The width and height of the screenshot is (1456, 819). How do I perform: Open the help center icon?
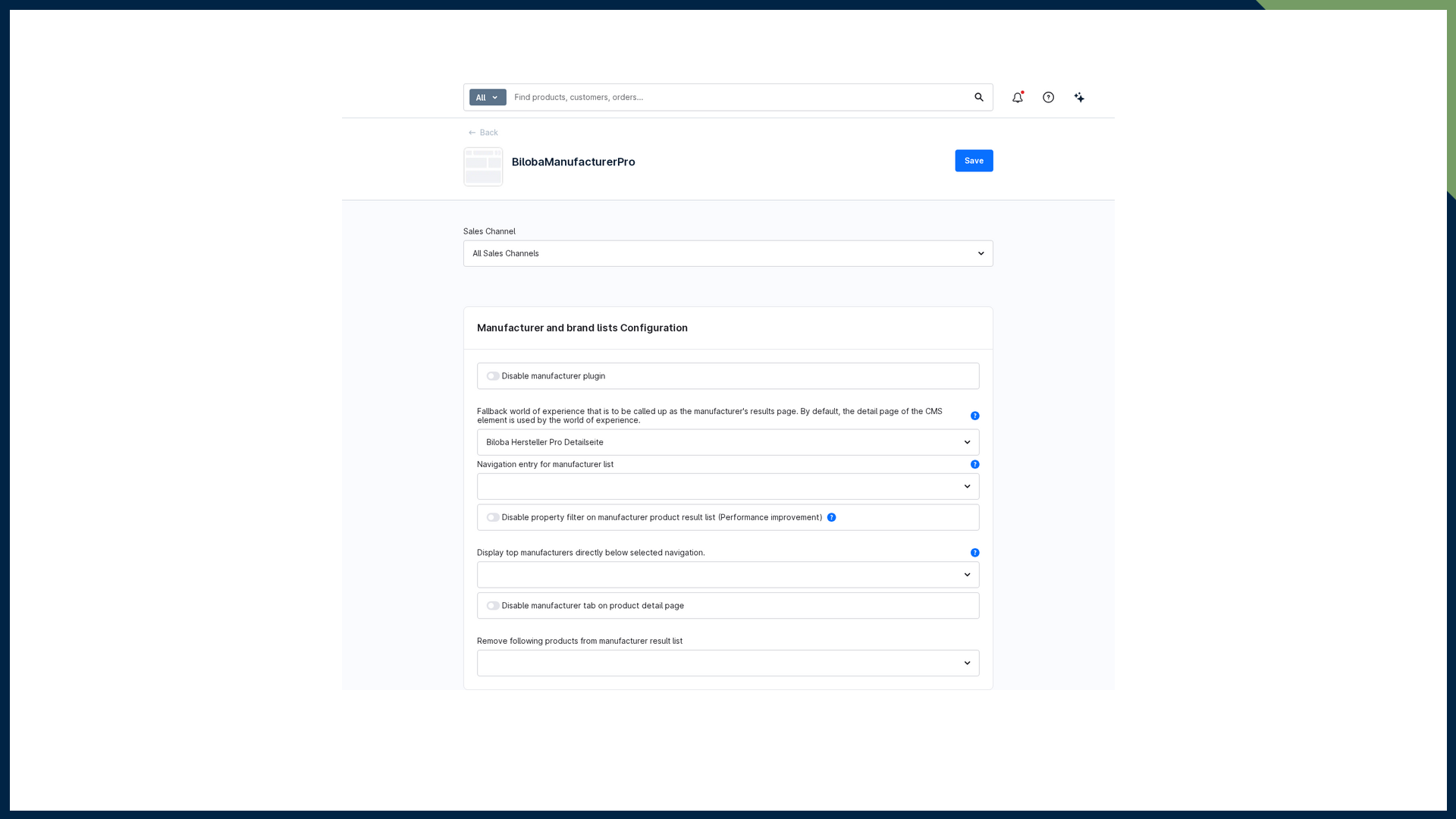pyautogui.click(x=1049, y=97)
